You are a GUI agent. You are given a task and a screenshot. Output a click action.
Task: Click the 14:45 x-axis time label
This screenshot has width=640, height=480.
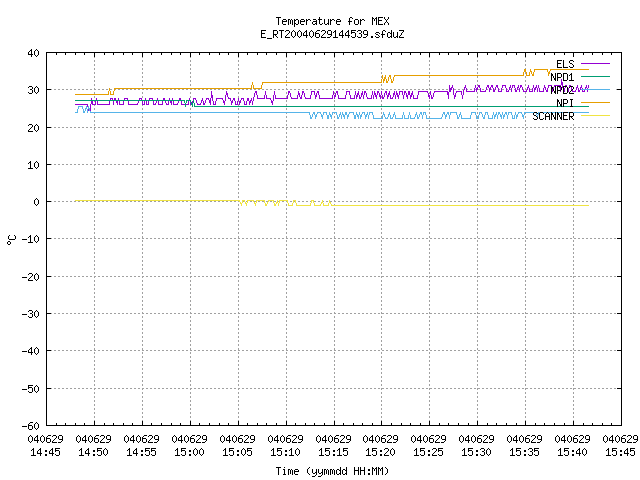click(46, 452)
